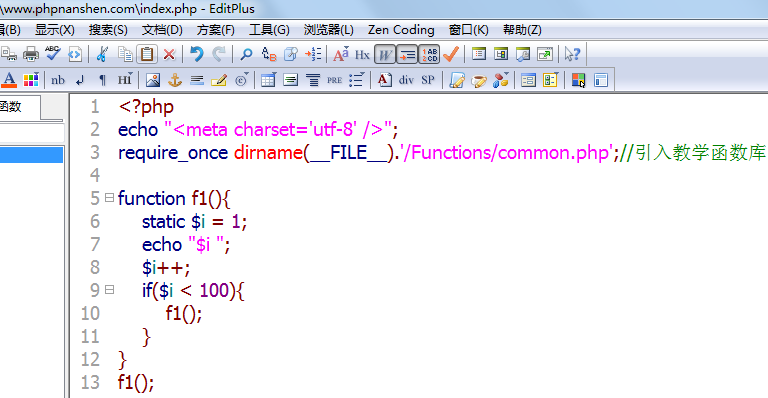Open the Zen Coding menu
This screenshot has height=398, width=768.
coord(401,30)
